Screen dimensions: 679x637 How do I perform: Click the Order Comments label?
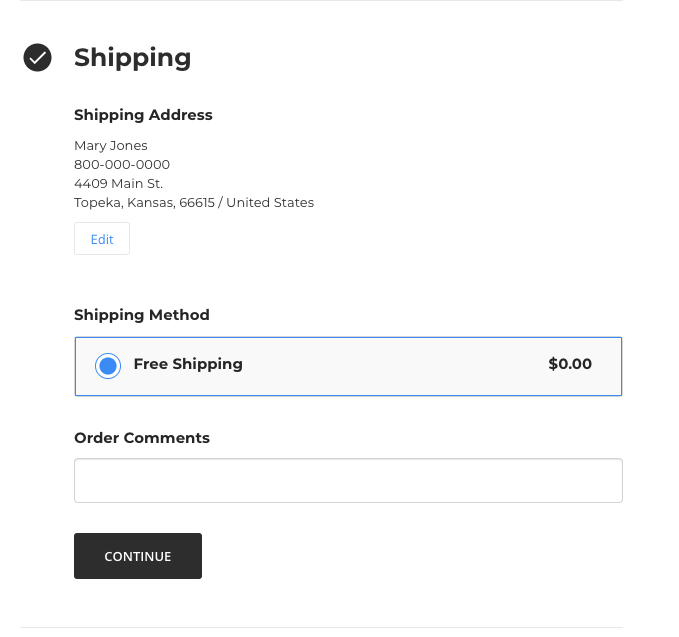point(142,438)
